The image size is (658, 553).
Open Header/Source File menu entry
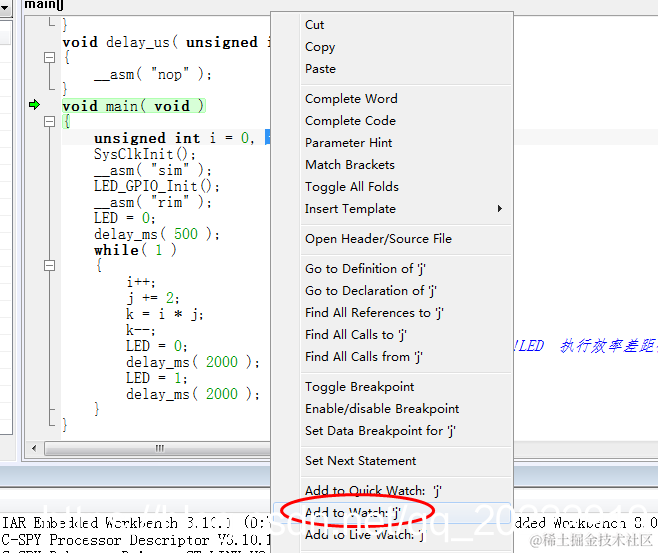pyautogui.click(x=378, y=239)
